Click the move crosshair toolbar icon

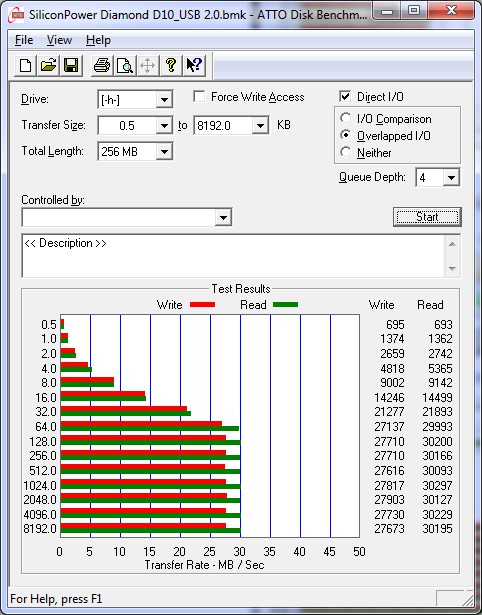pyautogui.click(x=147, y=66)
